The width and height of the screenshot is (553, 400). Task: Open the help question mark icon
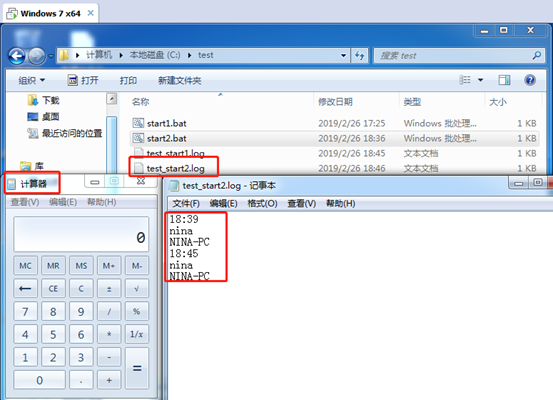coord(530,80)
